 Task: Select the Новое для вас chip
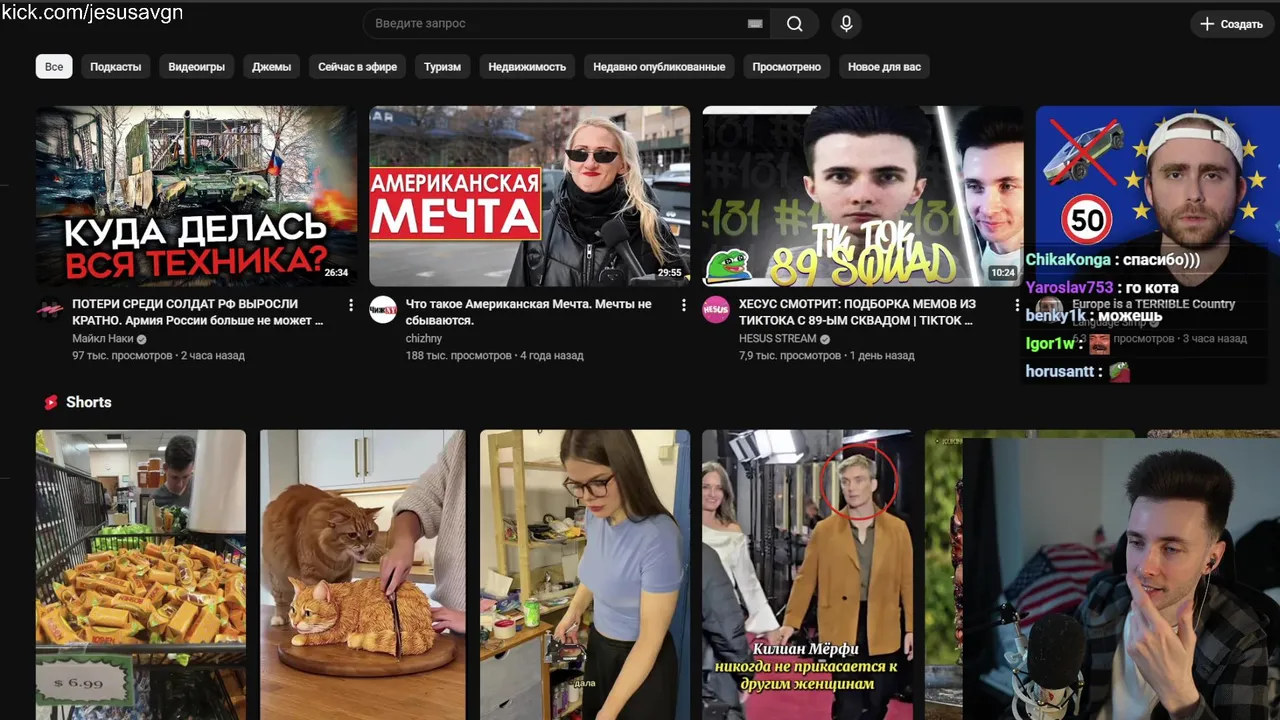[884, 67]
